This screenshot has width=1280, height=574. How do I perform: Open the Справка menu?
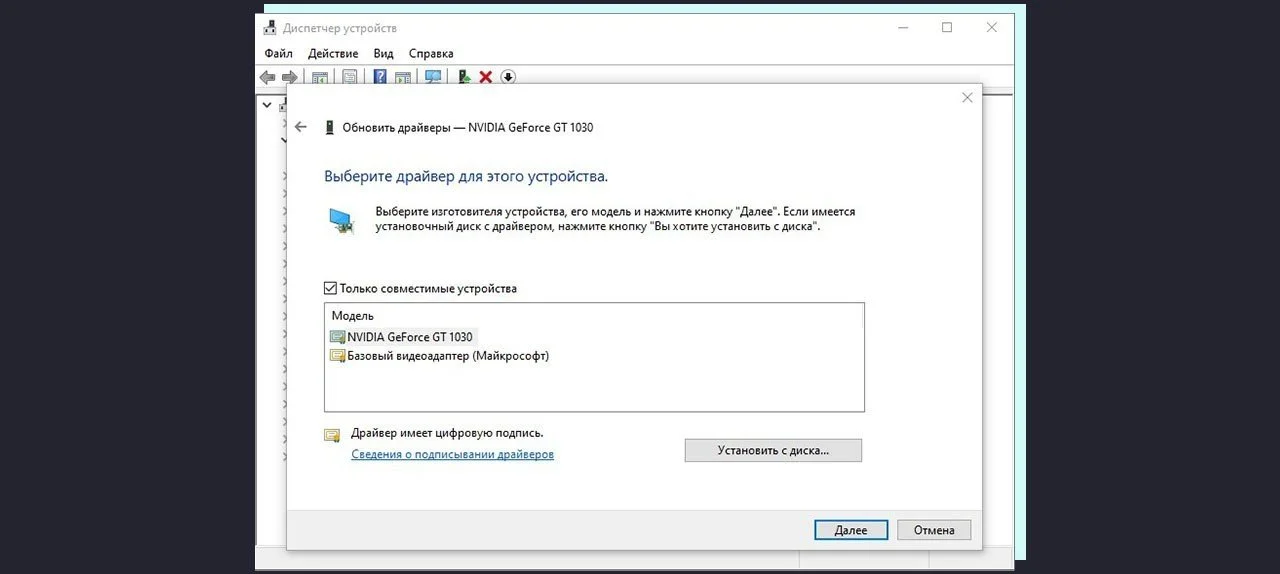coord(431,53)
